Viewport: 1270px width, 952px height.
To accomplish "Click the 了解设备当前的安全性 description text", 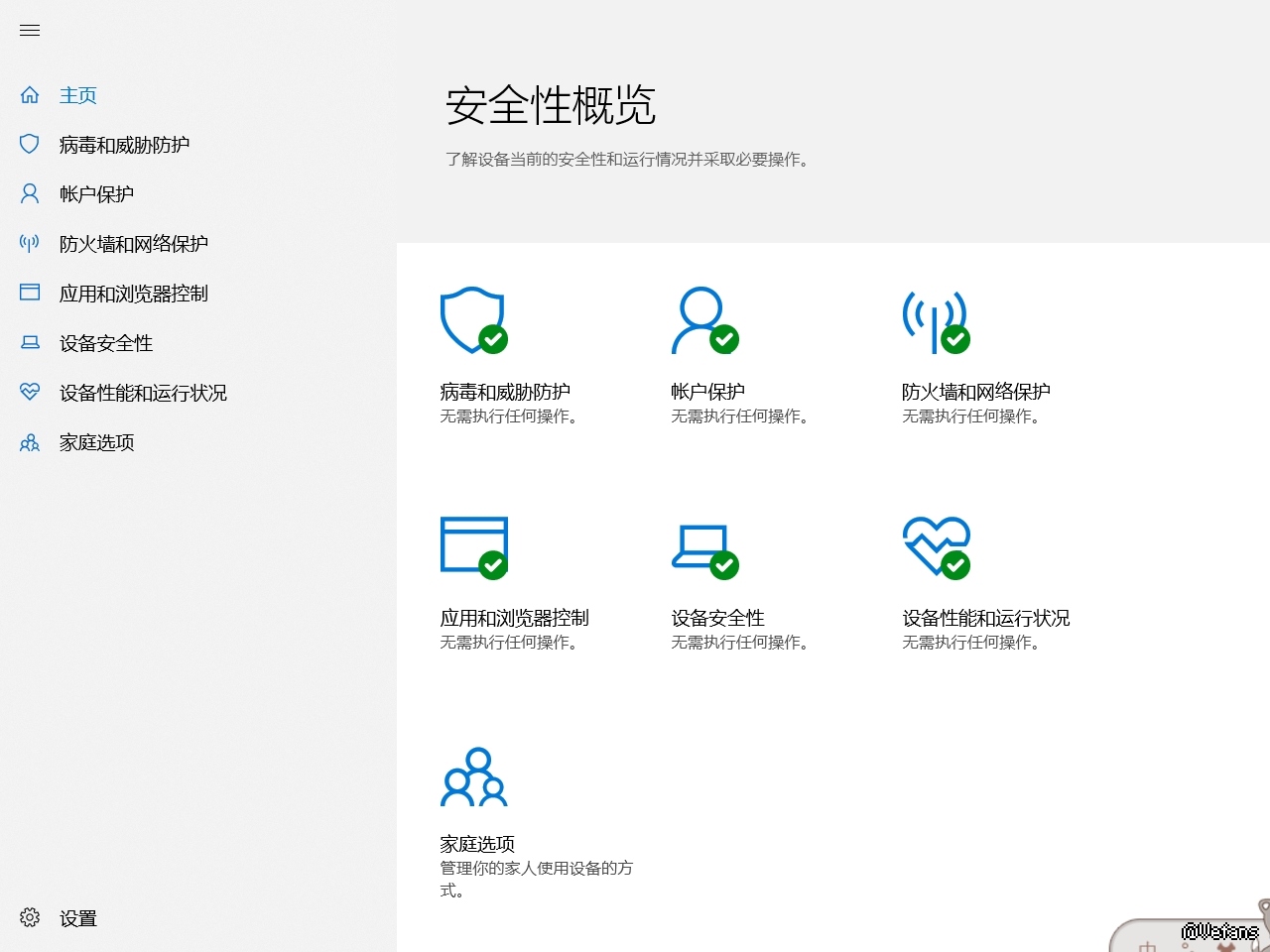I will click(x=628, y=159).
